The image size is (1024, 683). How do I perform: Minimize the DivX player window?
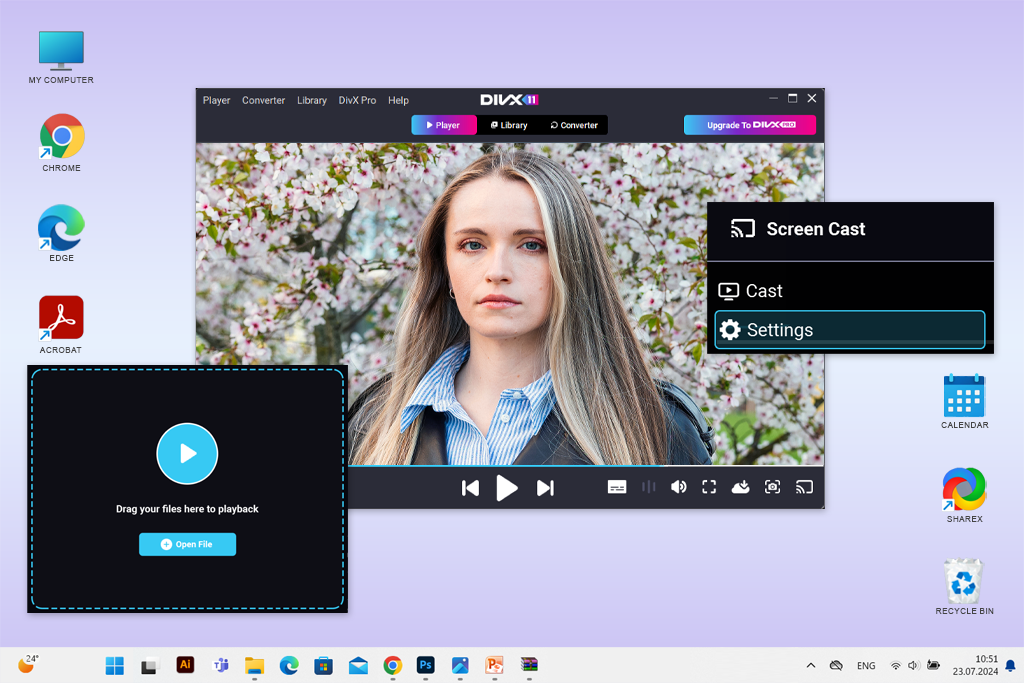[773, 98]
